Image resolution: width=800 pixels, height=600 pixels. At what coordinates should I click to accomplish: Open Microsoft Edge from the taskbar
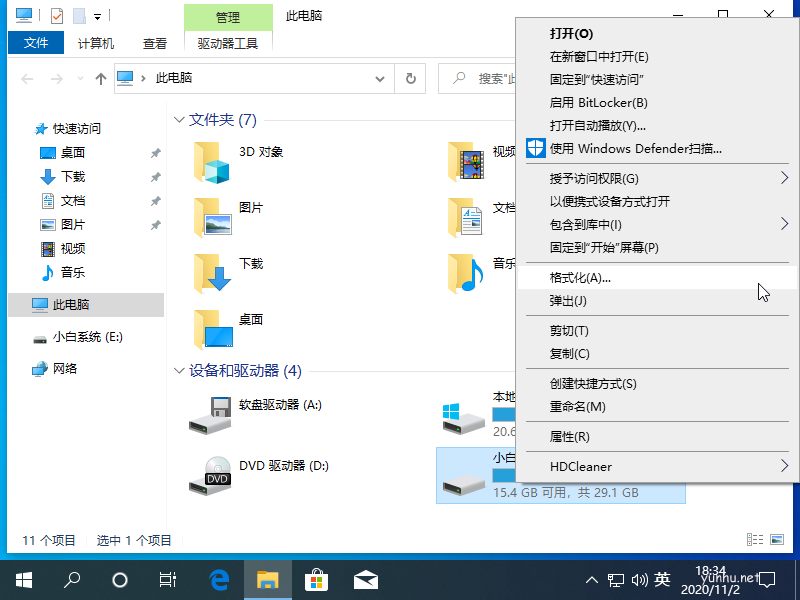coord(219,579)
